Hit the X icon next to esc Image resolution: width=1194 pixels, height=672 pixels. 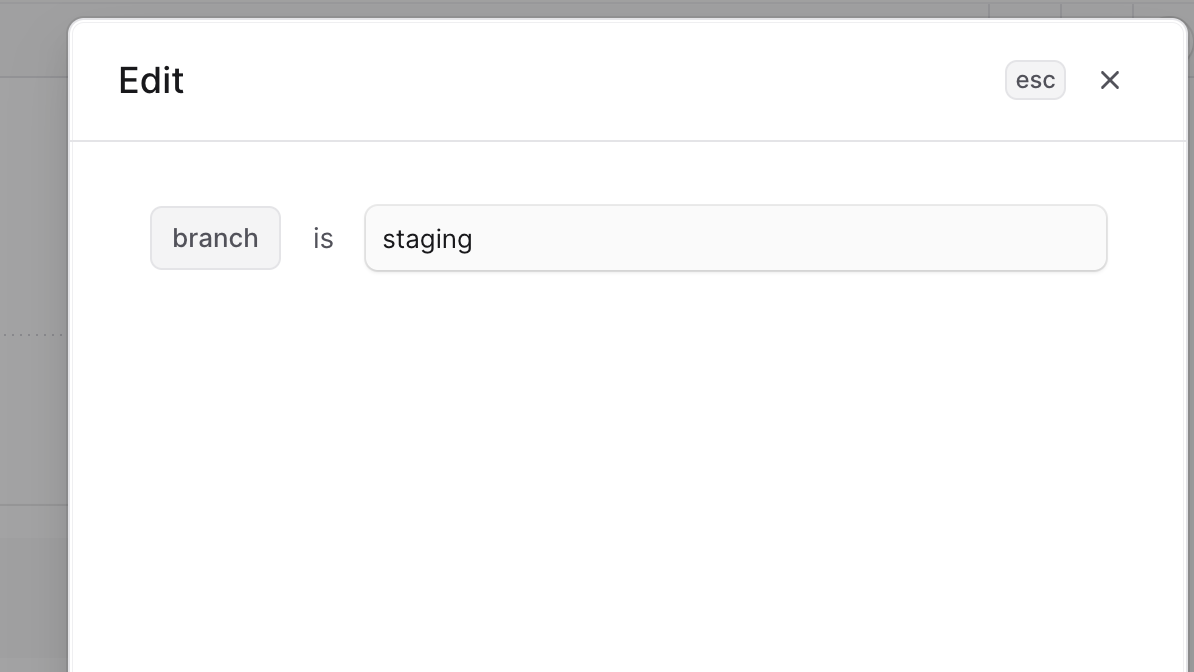click(1109, 80)
